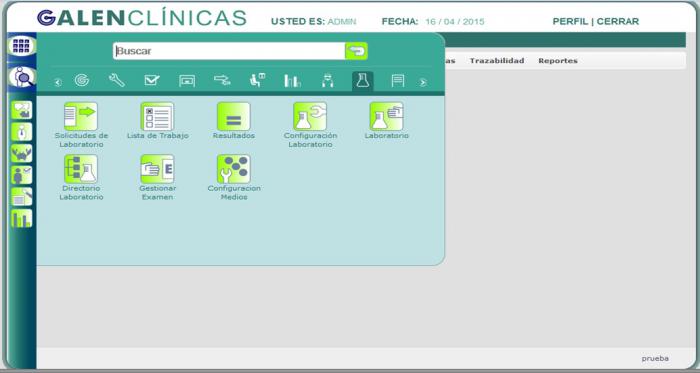Click the sidebar crab-shaped icon
The height and width of the screenshot is (373, 700).
point(21,153)
